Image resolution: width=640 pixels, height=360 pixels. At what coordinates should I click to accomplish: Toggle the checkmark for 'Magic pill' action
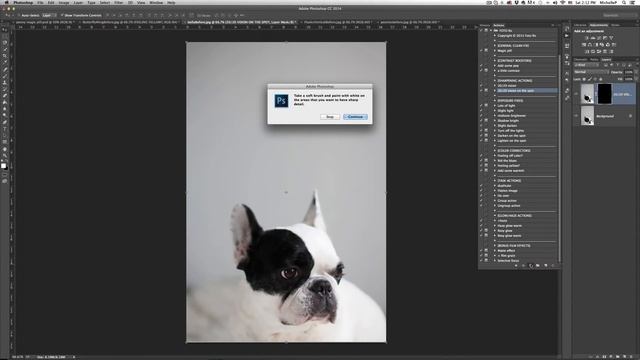pyautogui.click(x=481, y=51)
